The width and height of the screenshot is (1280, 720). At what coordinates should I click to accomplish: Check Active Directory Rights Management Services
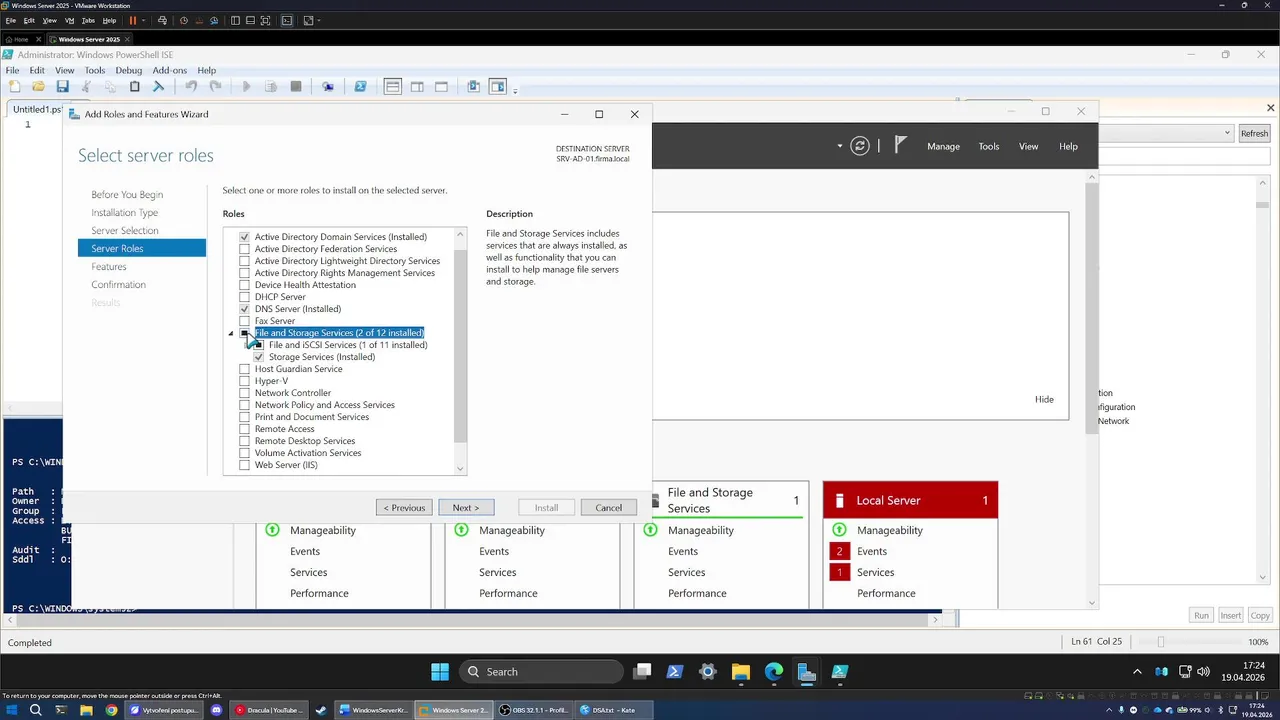(244, 273)
